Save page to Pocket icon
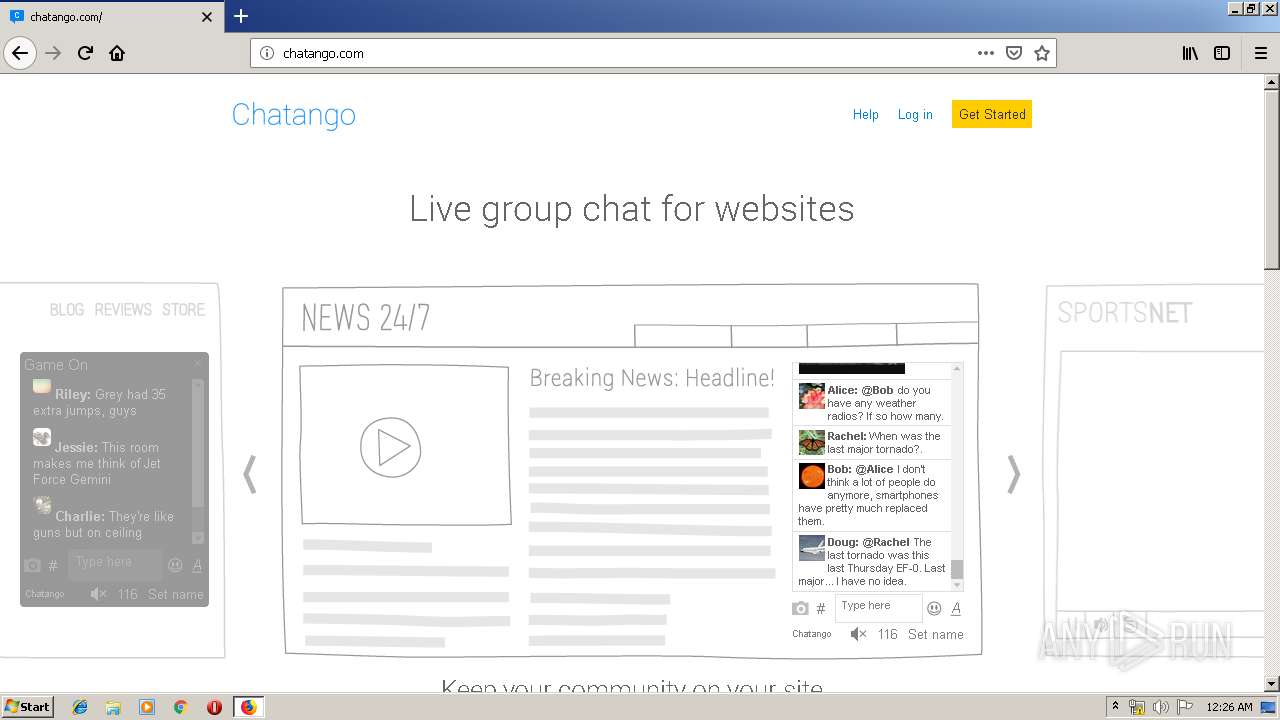This screenshot has height=720, width=1280. tap(1014, 53)
